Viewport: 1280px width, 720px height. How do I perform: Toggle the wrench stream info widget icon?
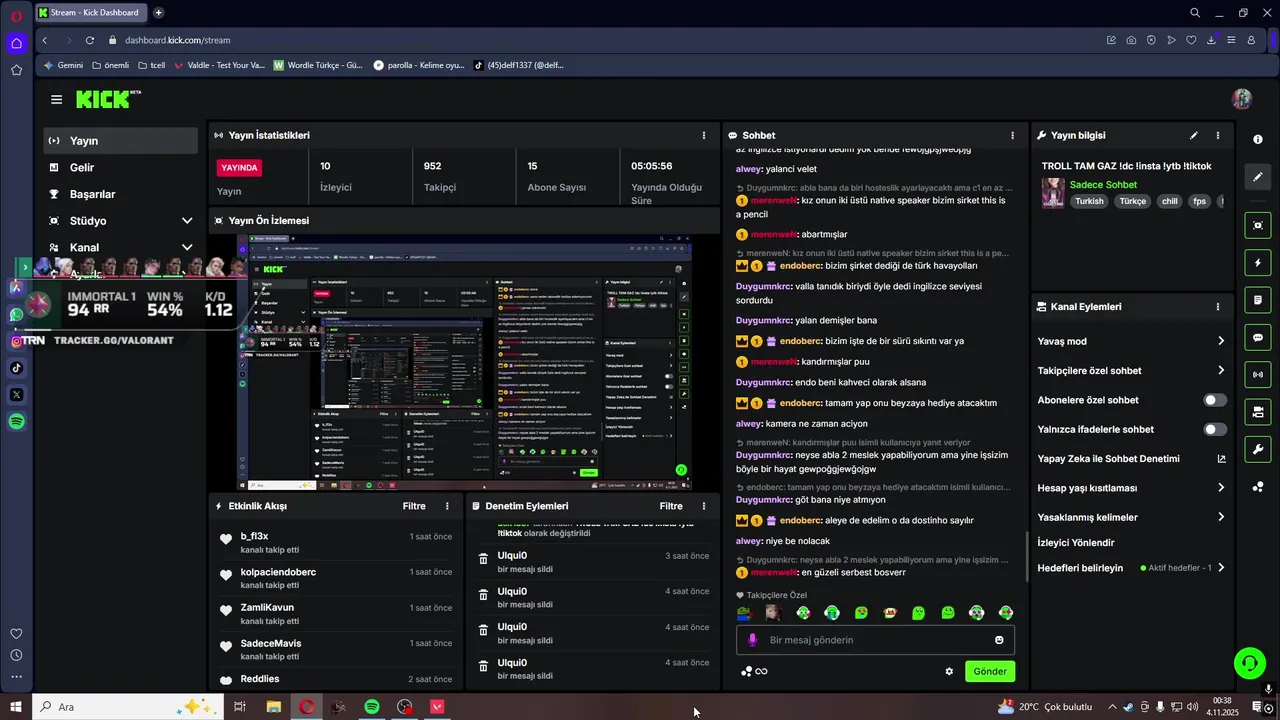coord(1258,449)
